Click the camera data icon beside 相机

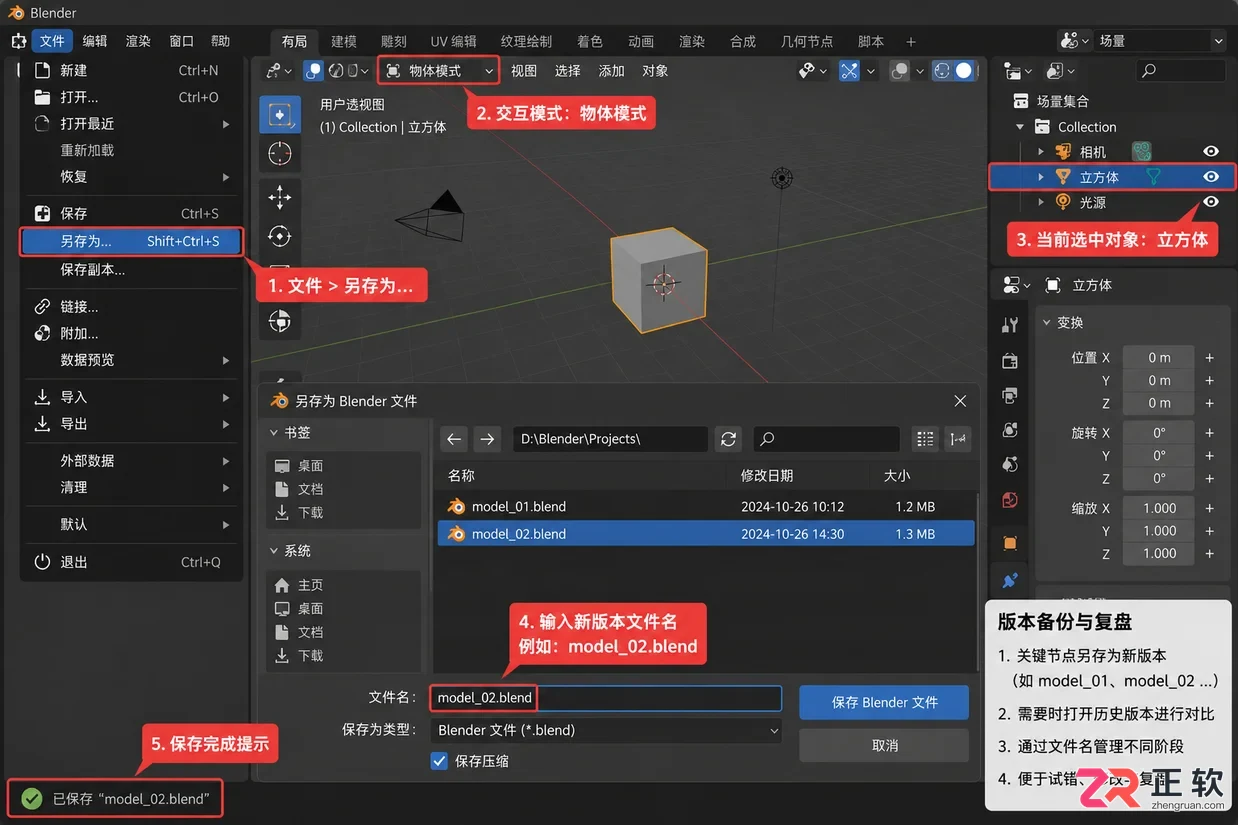pos(1142,151)
